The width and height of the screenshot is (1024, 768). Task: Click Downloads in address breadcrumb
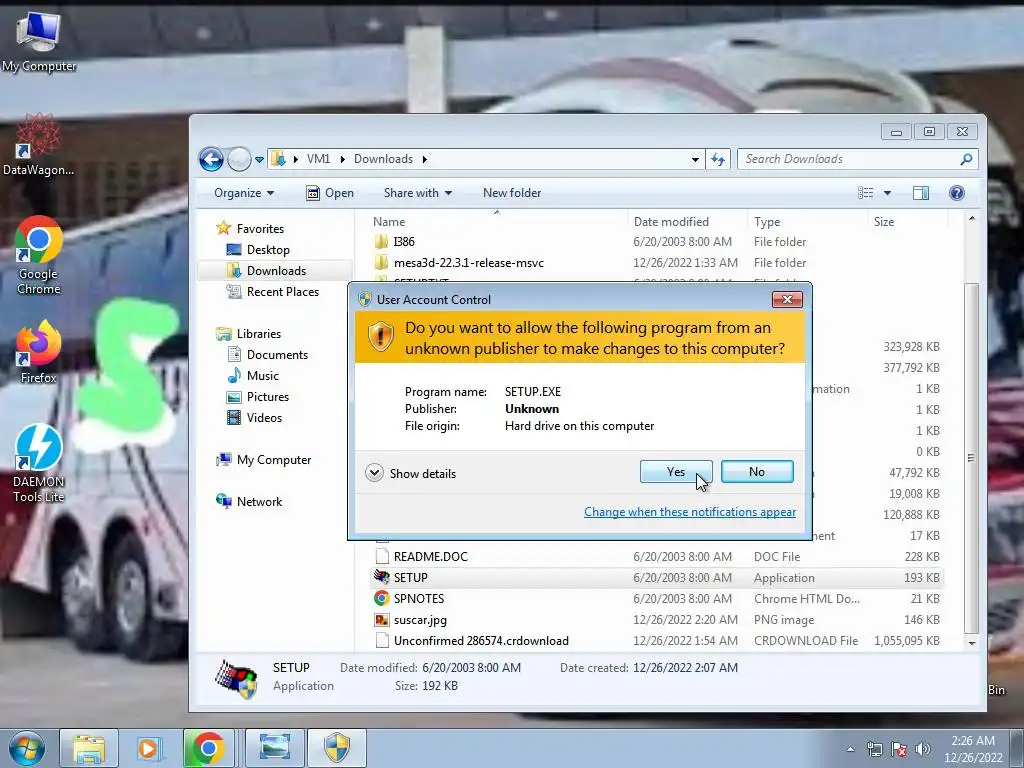[x=383, y=159]
